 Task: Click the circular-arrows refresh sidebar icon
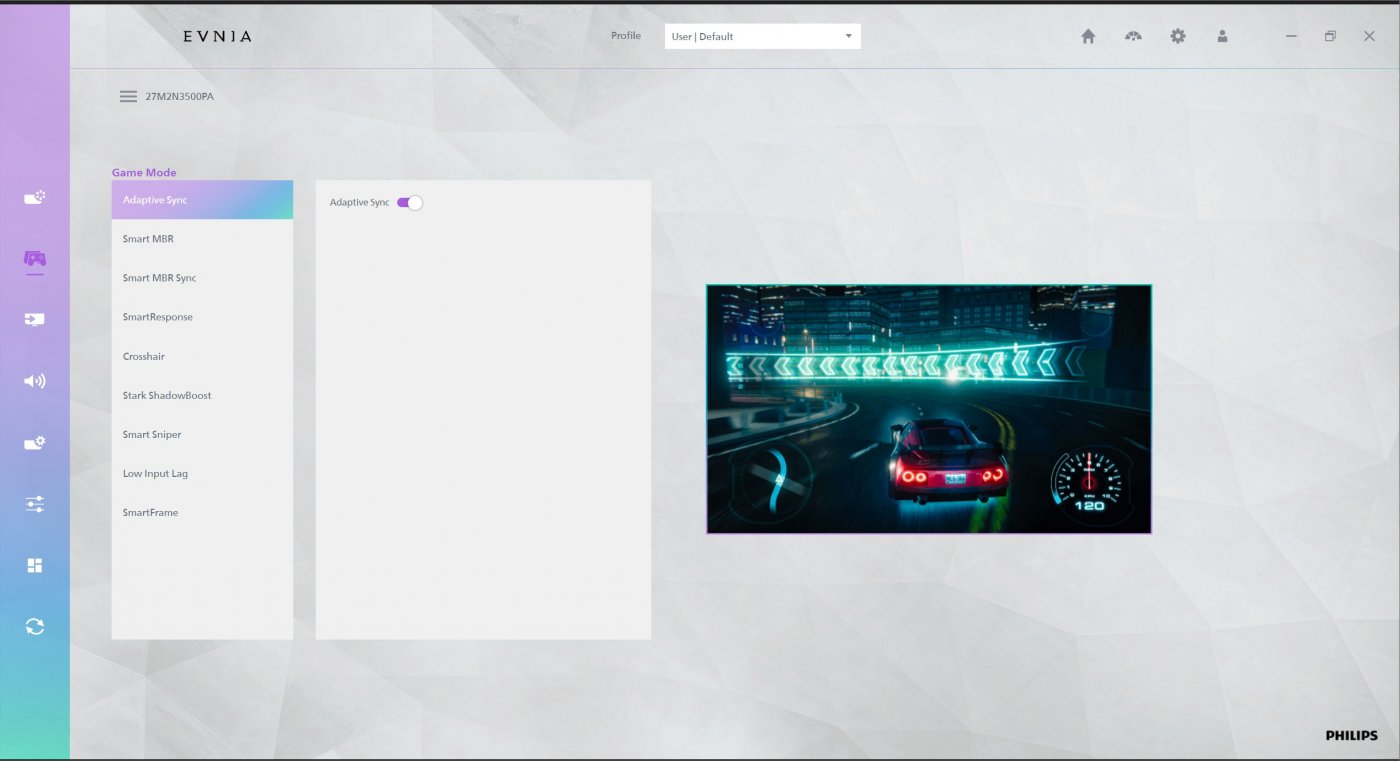click(x=35, y=627)
